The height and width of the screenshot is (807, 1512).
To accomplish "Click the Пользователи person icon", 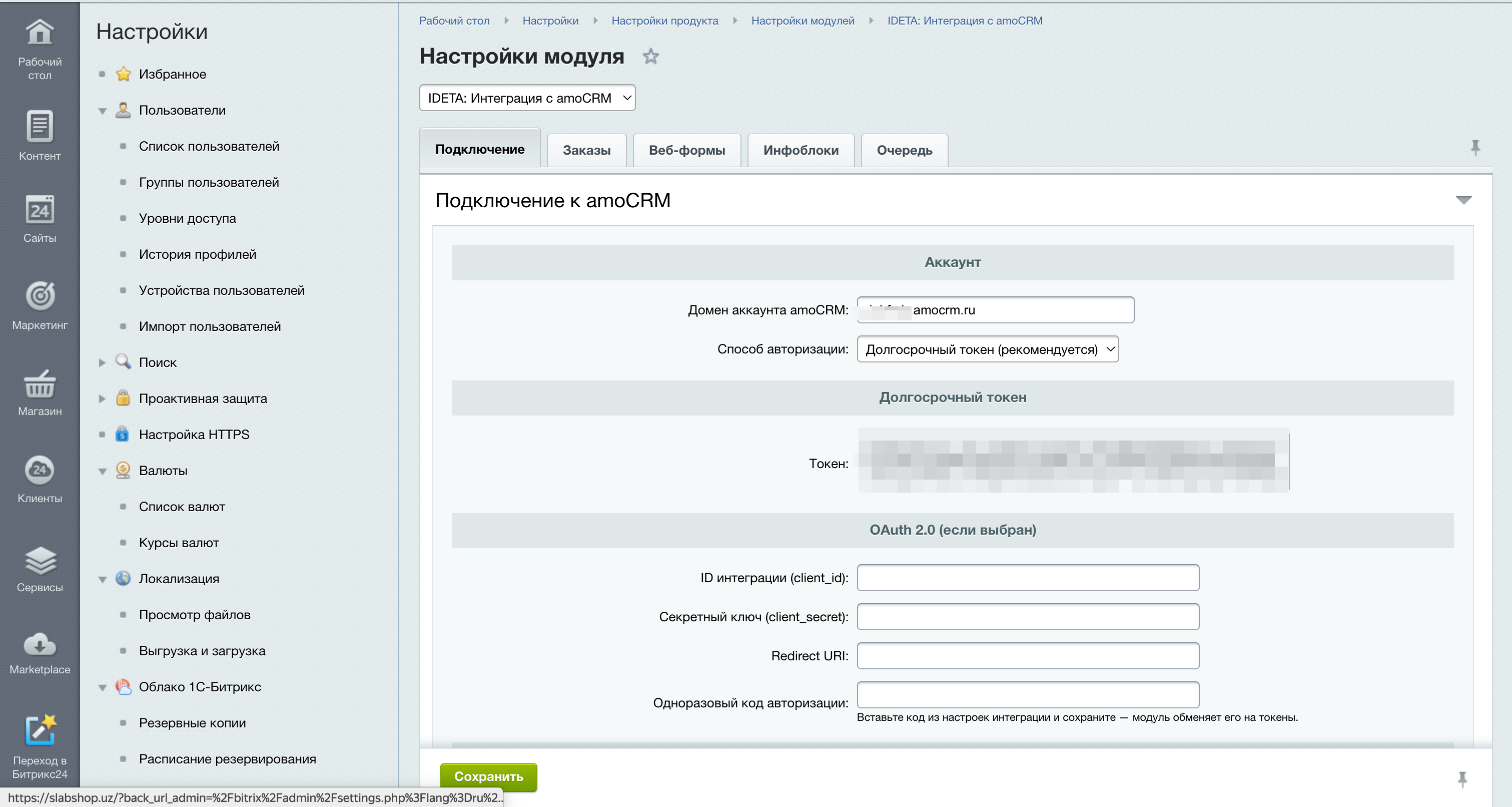I will tap(123, 110).
